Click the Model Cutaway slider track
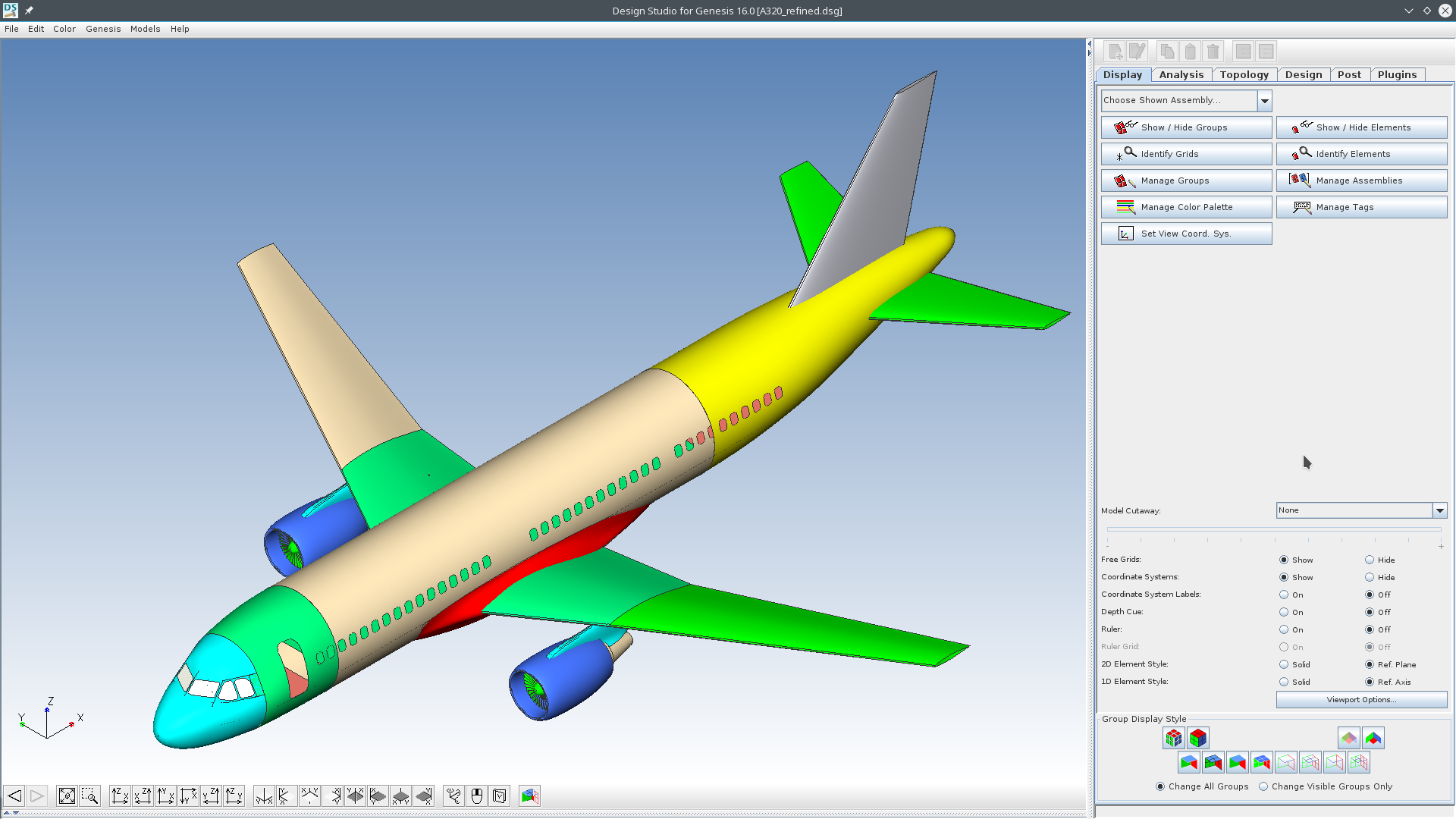Viewport: 1456px width, 819px height. (1274, 529)
